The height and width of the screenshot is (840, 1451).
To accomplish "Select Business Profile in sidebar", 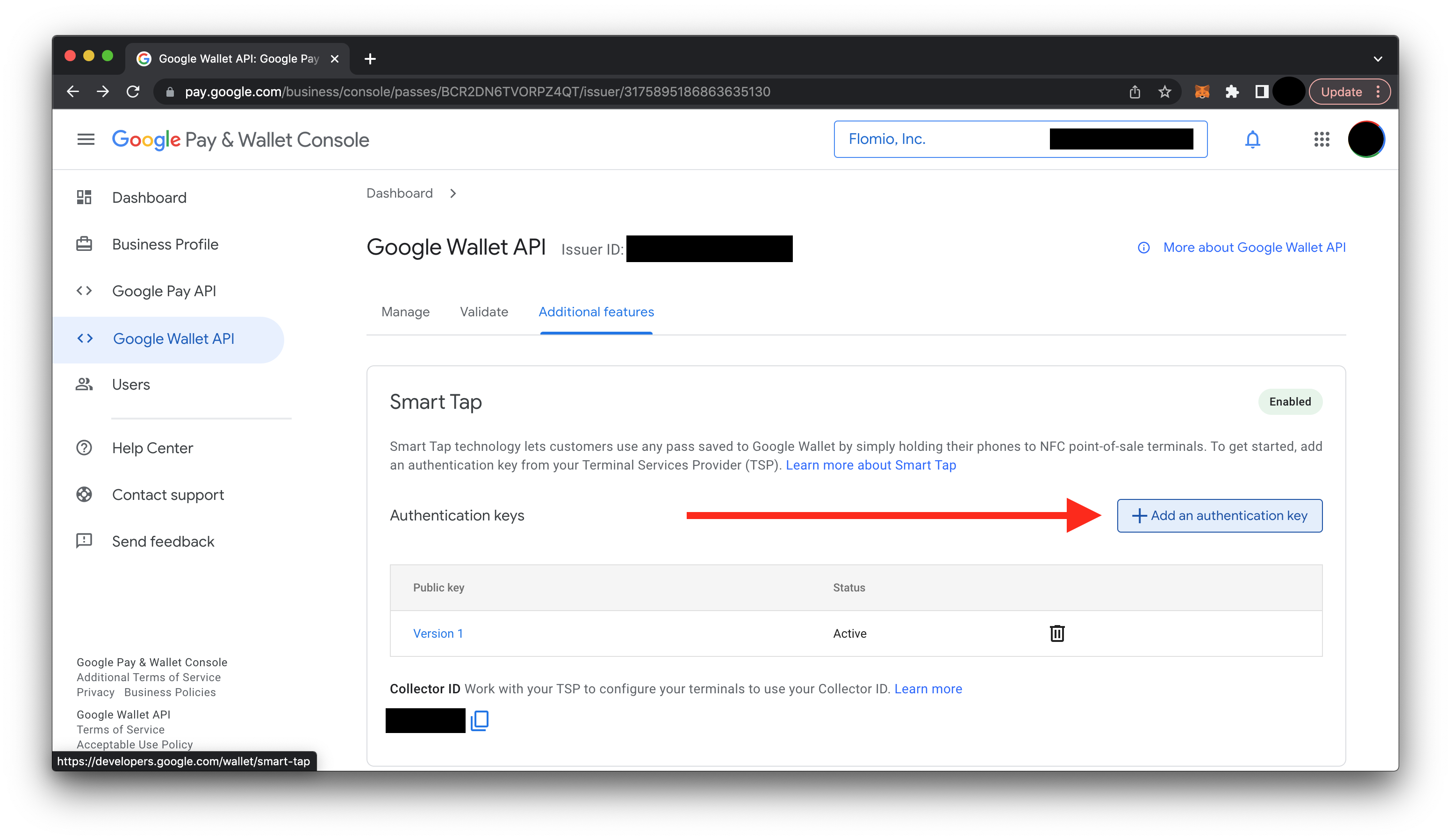I will coord(165,244).
